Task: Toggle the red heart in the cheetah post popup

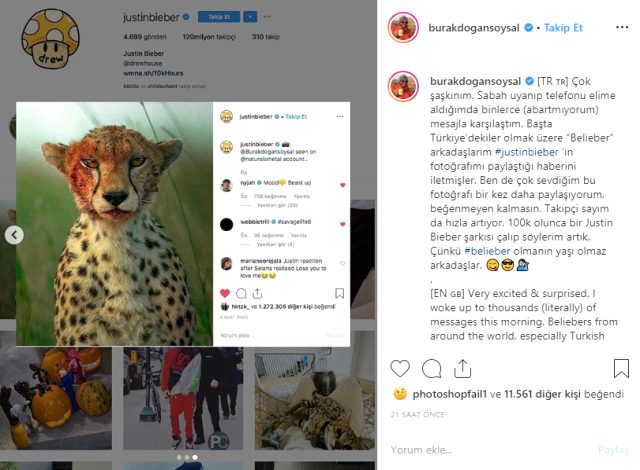Action: click(224, 294)
